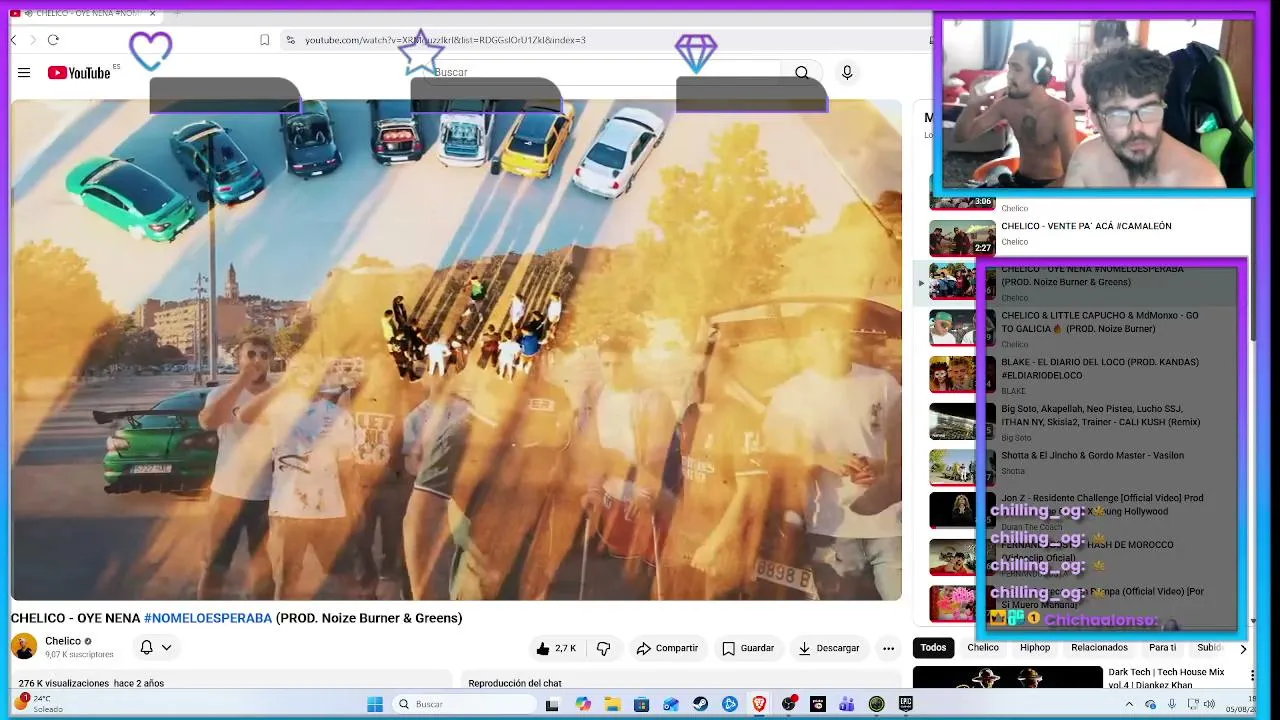Click the video player to pause
The height and width of the screenshot is (720, 1280).
[x=456, y=350]
